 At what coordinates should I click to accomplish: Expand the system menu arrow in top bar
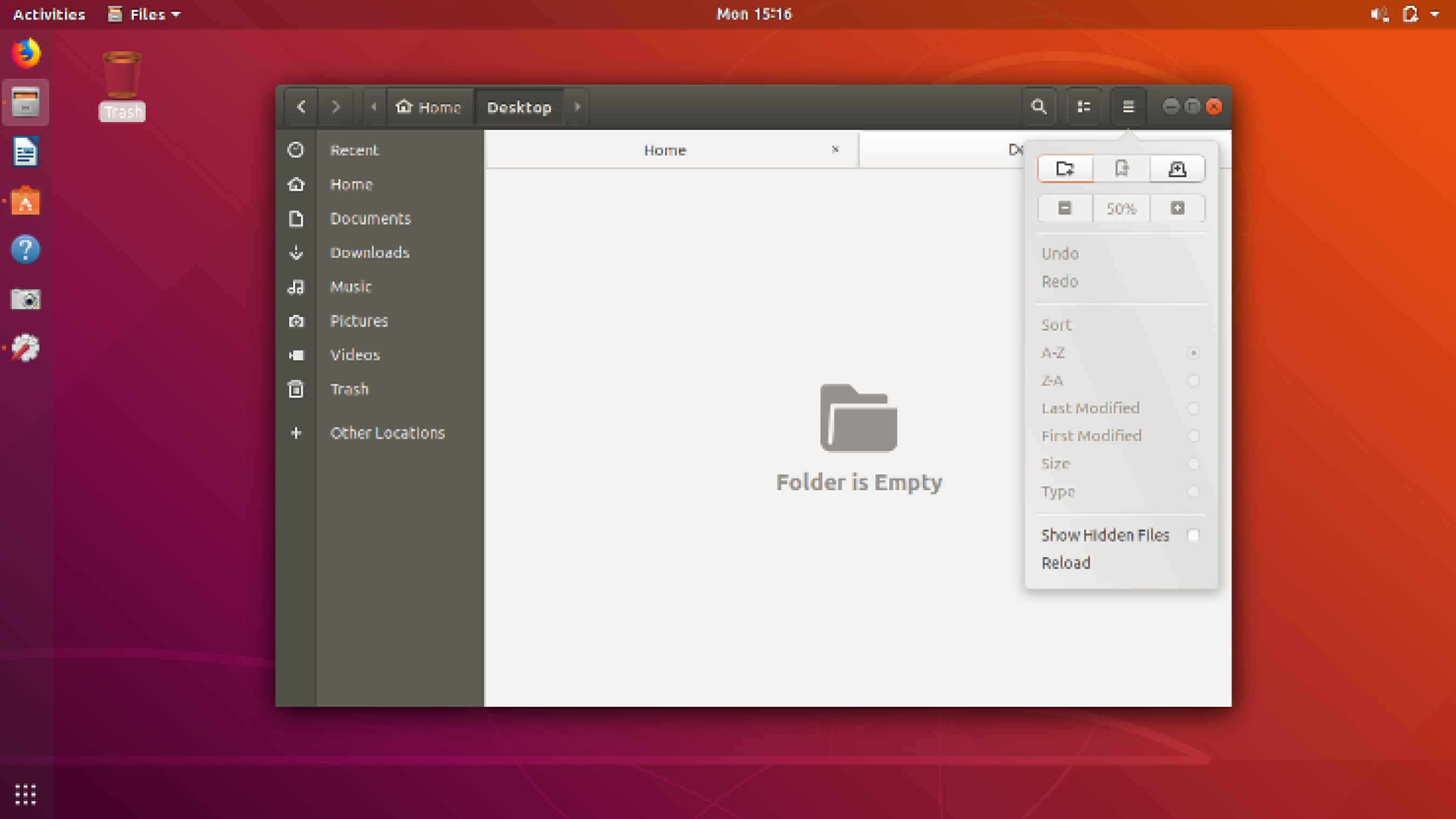point(1434,14)
